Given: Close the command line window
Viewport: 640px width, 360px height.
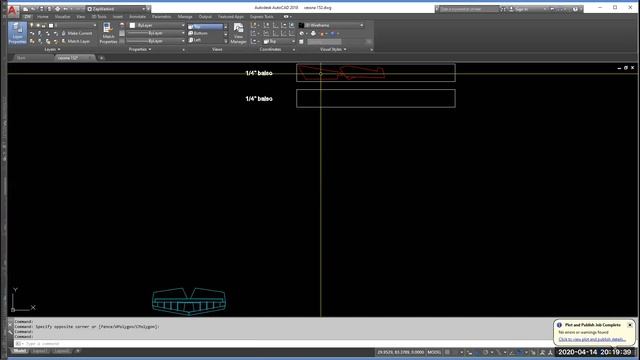Looking at the screenshot, I should [11, 324].
